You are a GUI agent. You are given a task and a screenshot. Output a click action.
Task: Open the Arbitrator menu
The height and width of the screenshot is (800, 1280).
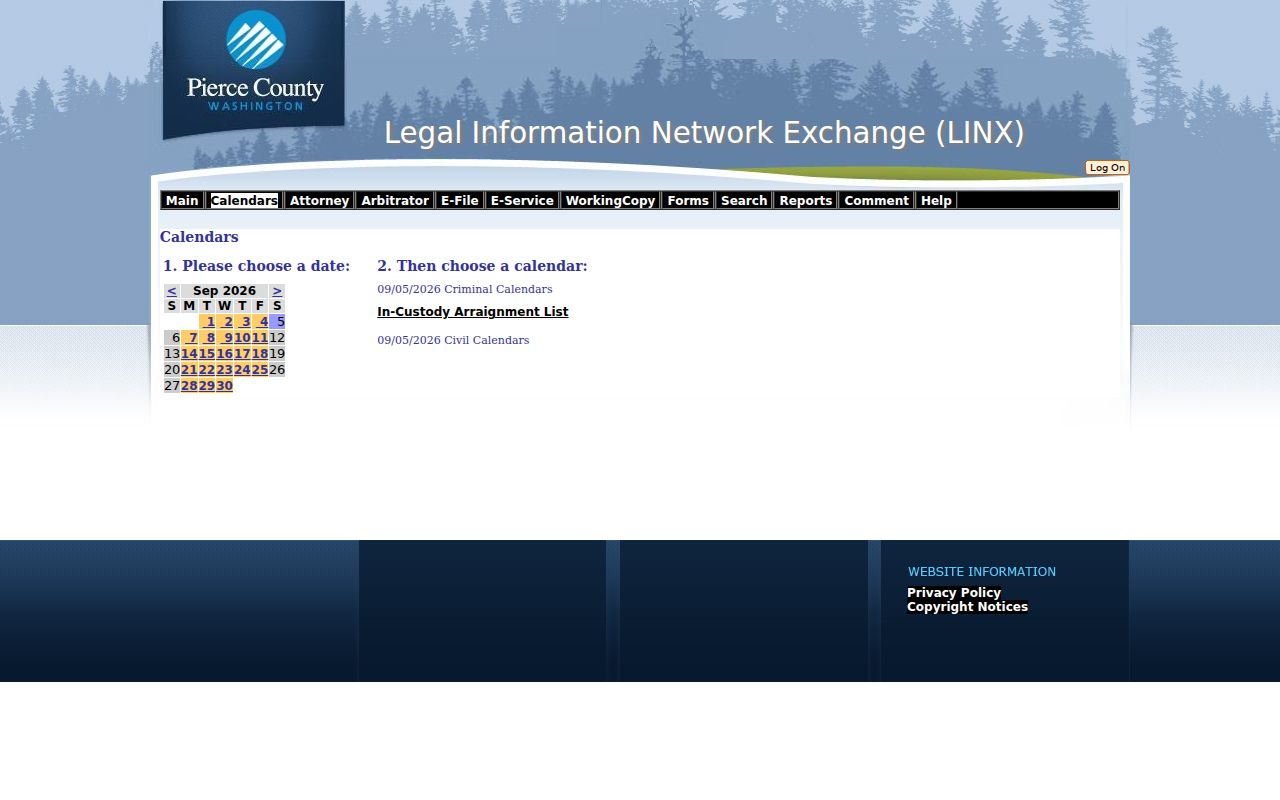point(395,201)
